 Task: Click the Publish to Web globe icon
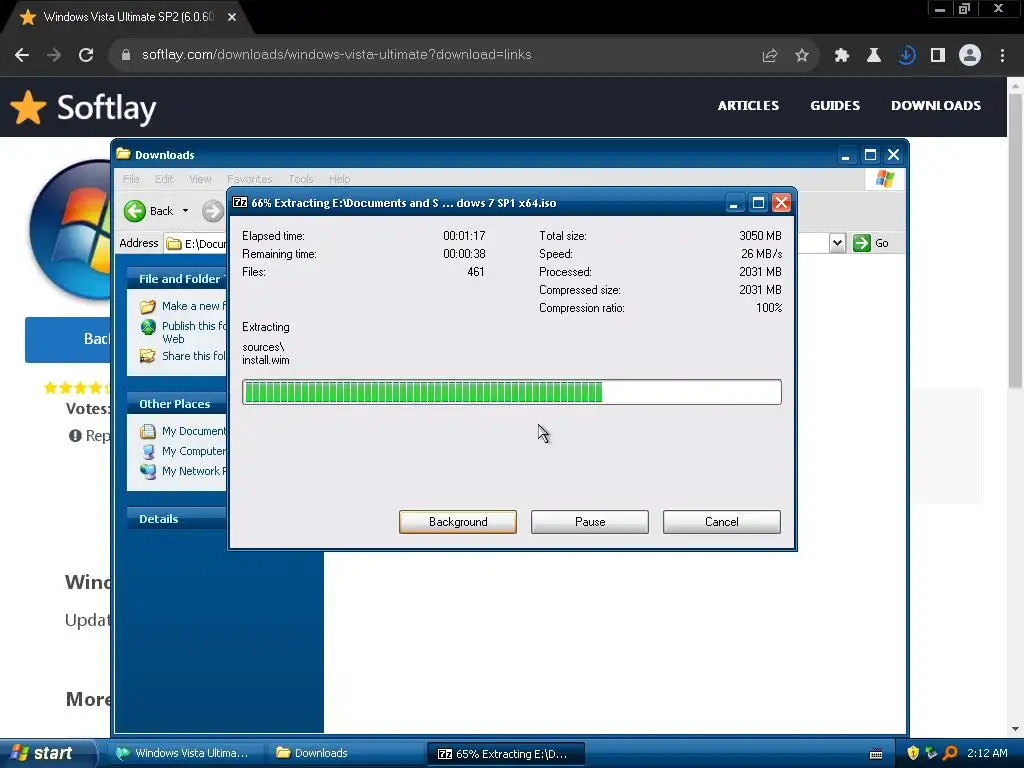point(148,327)
